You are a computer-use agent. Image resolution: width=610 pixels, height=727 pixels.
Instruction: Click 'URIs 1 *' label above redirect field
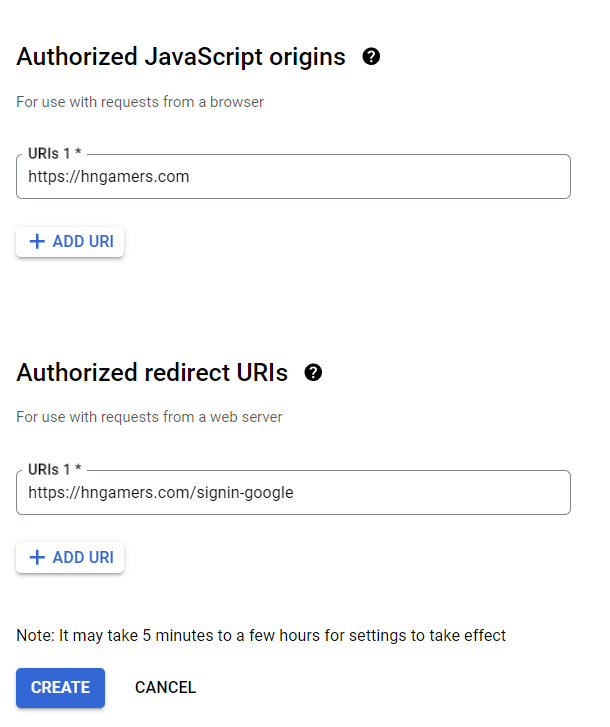pos(54,470)
